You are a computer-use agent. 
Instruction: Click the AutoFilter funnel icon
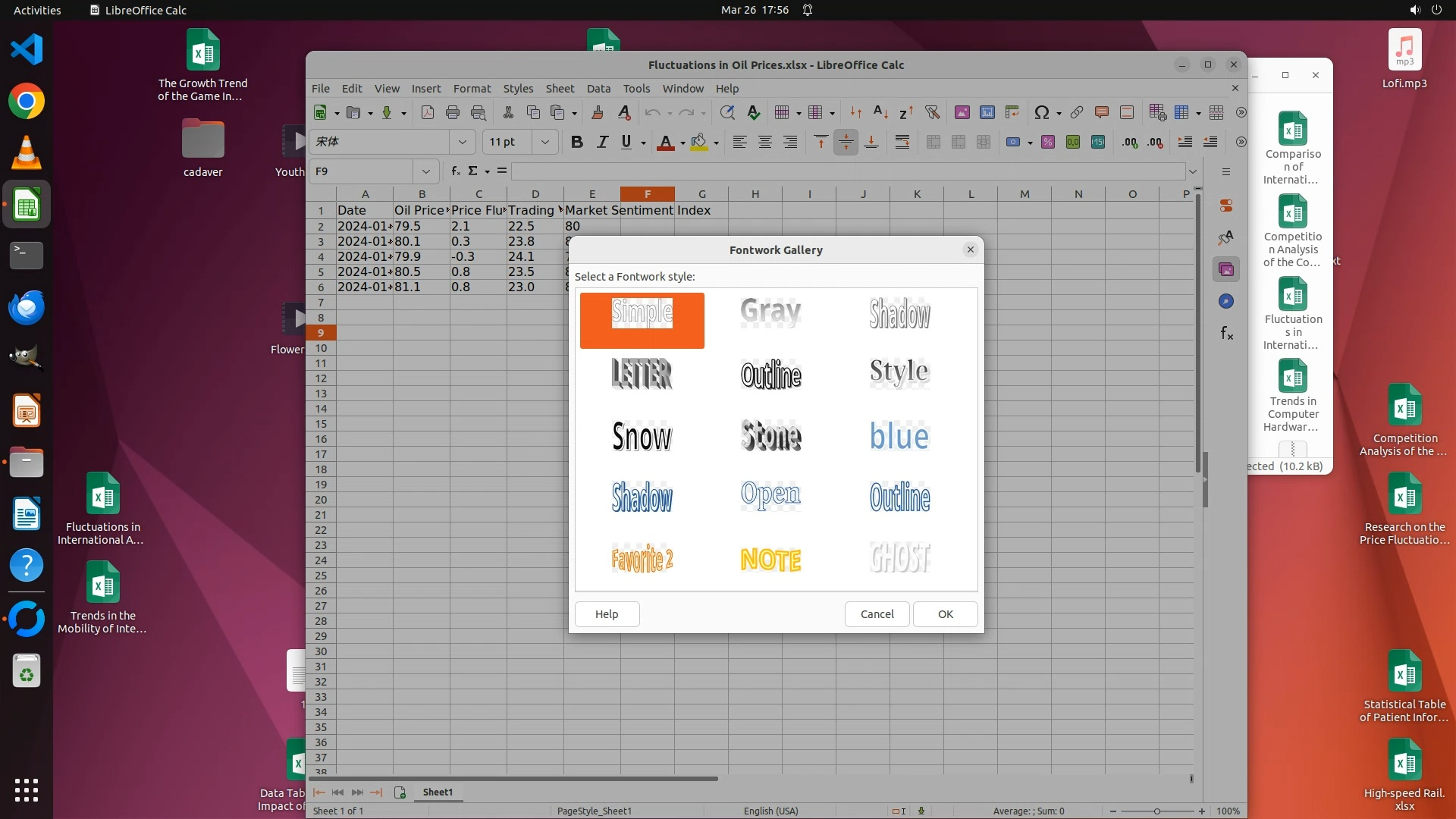932,112
